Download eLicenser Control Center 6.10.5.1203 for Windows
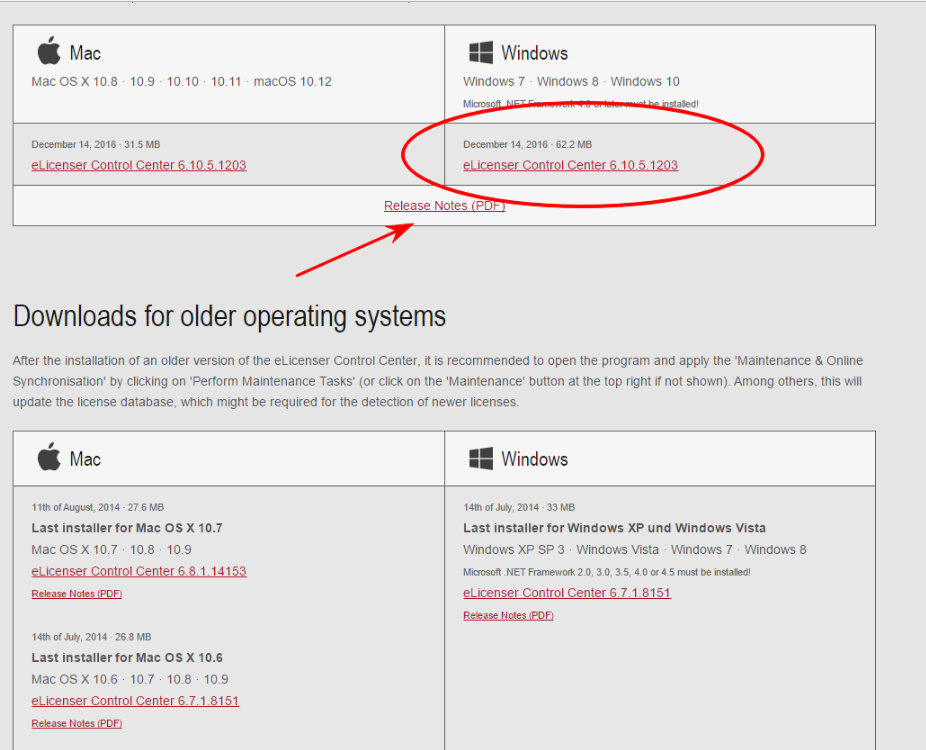This screenshot has width=926, height=750. coord(570,165)
